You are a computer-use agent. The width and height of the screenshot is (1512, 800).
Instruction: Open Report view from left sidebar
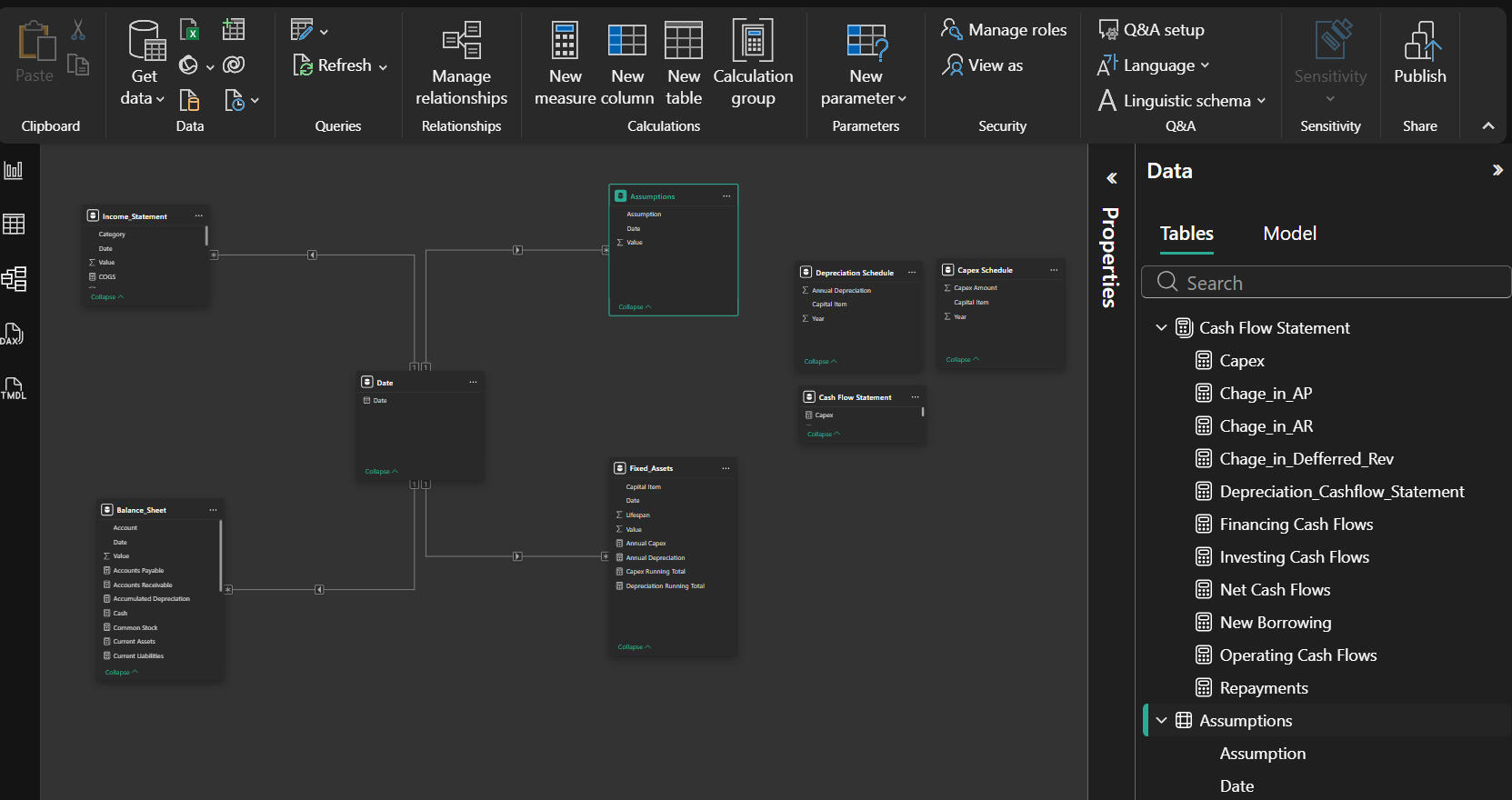[x=14, y=170]
